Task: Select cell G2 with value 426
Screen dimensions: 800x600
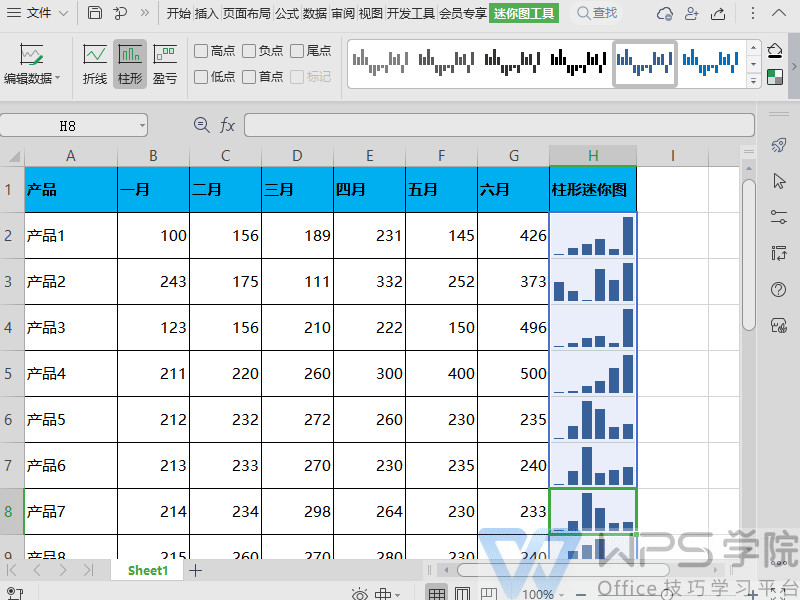Action: (513, 235)
